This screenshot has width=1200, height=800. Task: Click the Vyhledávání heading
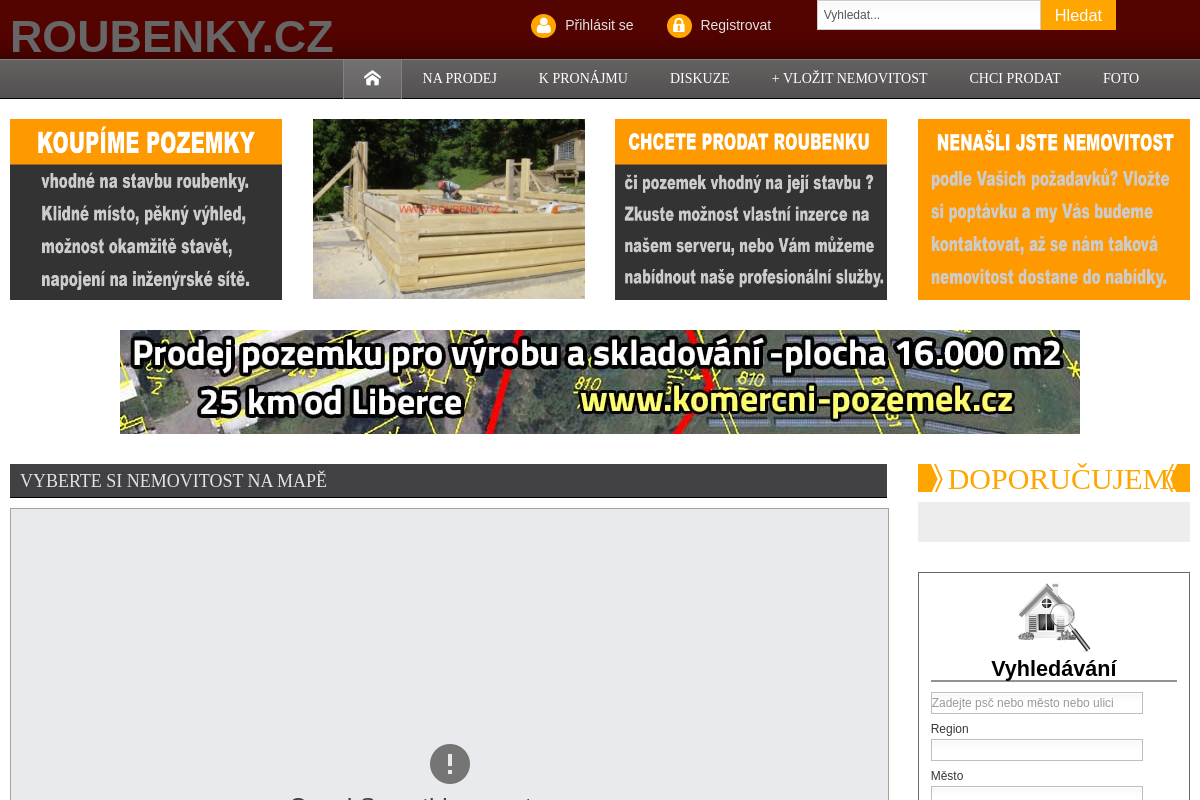point(1054,668)
